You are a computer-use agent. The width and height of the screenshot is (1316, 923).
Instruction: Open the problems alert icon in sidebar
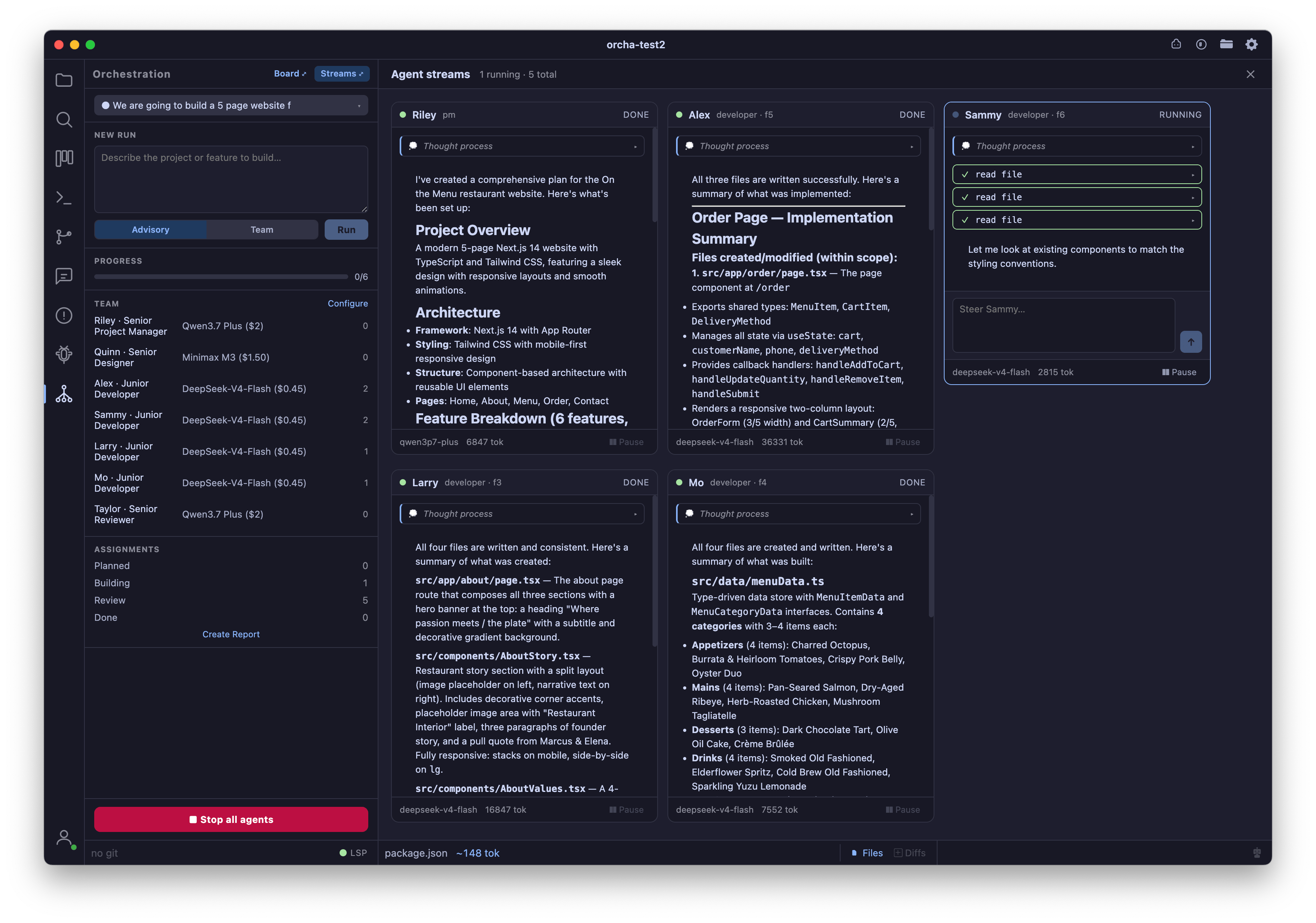click(x=64, y=315)
